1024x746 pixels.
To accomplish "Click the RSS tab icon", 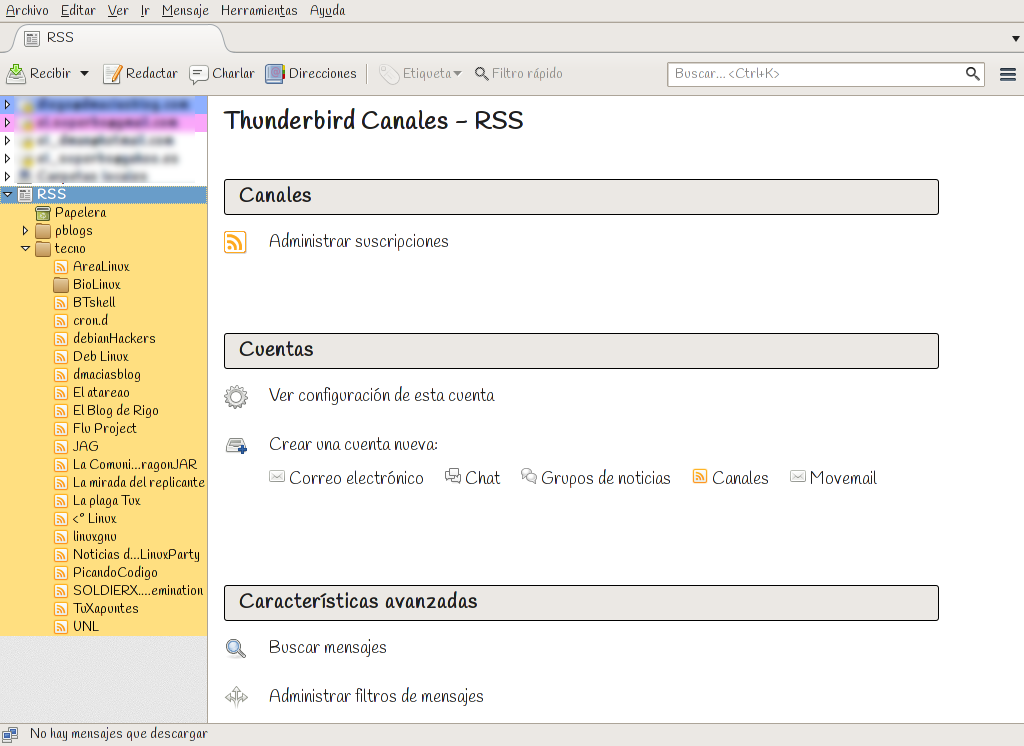I will pyautogui.click(x=31, y=39).
